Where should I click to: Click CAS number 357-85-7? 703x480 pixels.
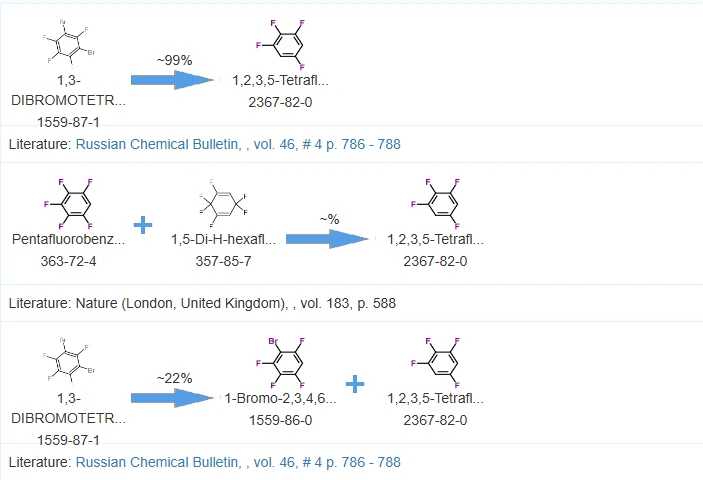click(x=223, y=261)
